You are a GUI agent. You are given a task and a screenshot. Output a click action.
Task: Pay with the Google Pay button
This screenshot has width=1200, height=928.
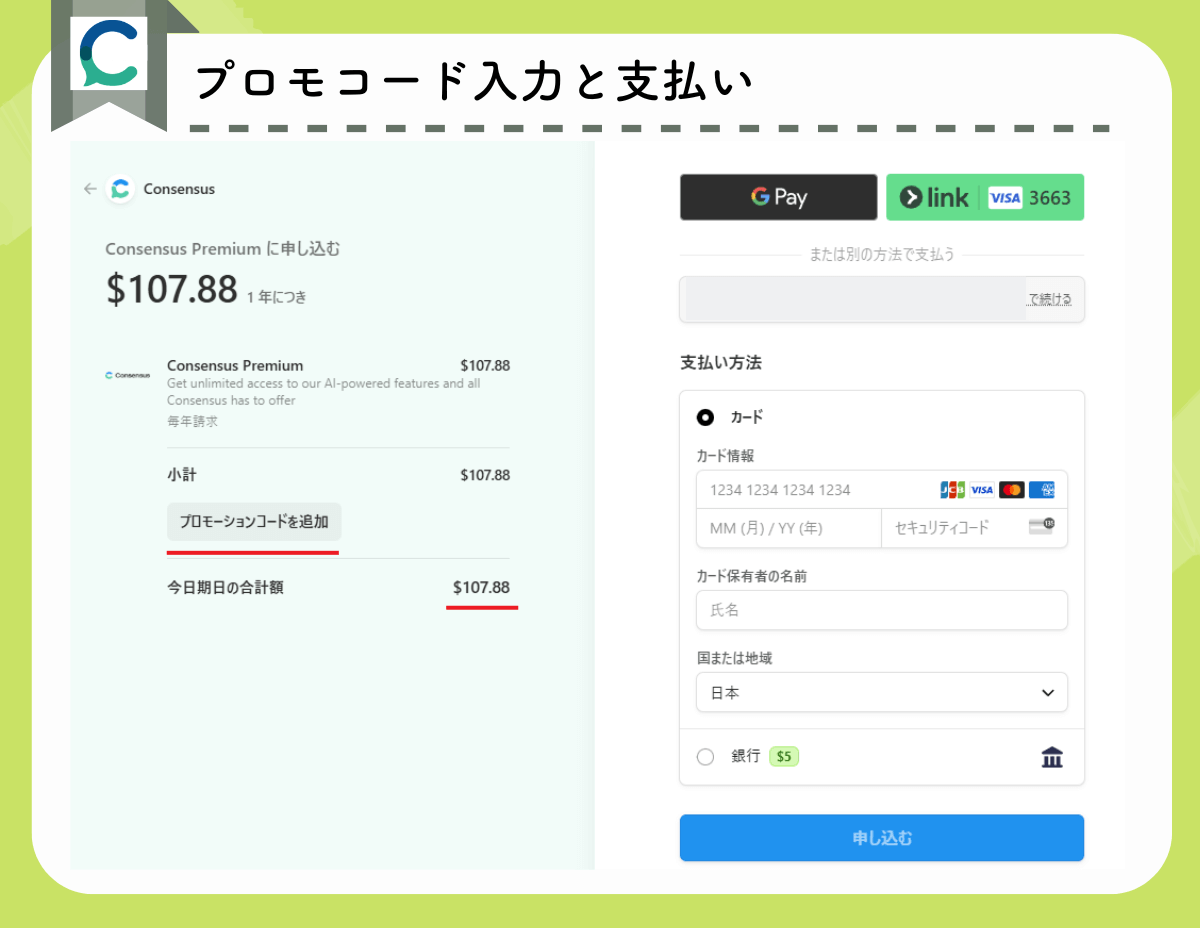(778, 197)
